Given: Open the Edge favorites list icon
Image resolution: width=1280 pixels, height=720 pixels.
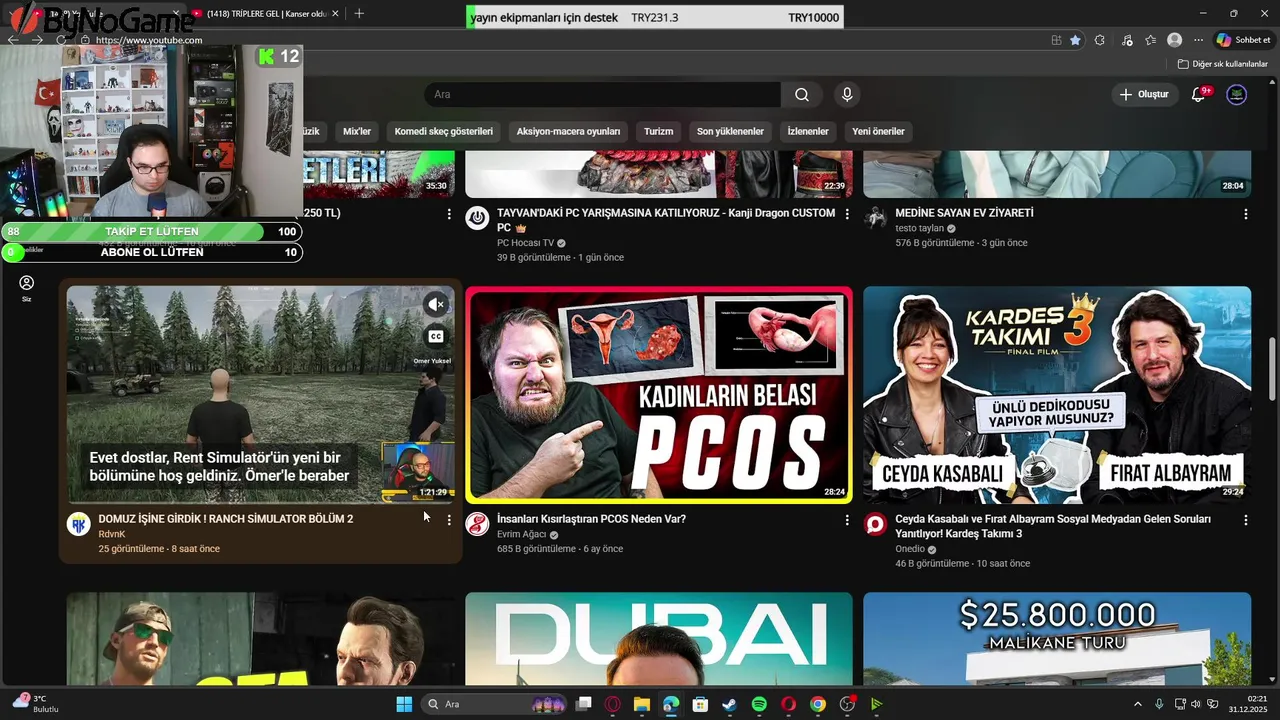Looking at the screenshot, I should point(1151,40).
